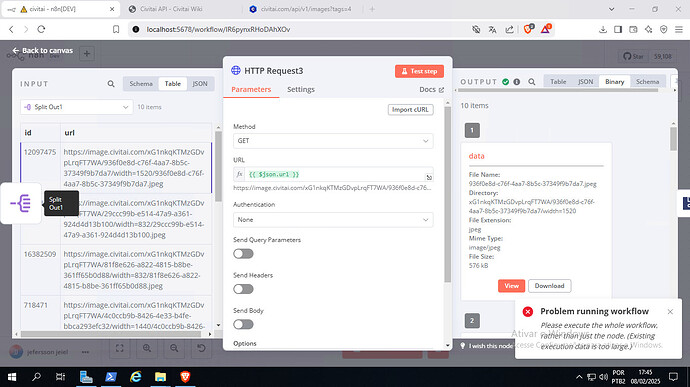Open the Method dropdown showing GET
Viewport: 690px width, 387px height.
(333, 141)
